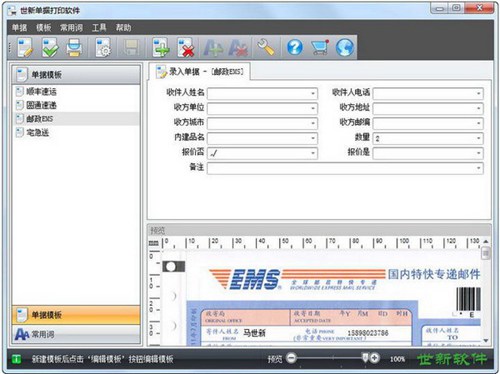
Task: Open the 工具 menu
Action: pos(99,28)
